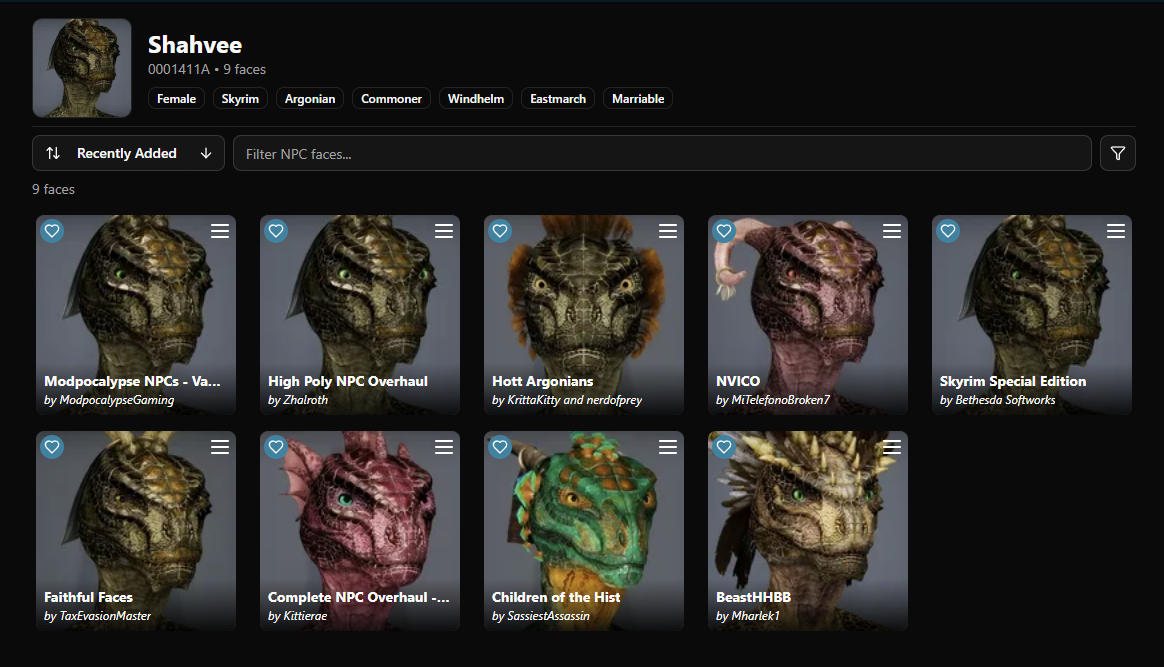1164x667 pixels.
Task: Open hamburger menu on Hott Argonians card
Action: point(668,231)
